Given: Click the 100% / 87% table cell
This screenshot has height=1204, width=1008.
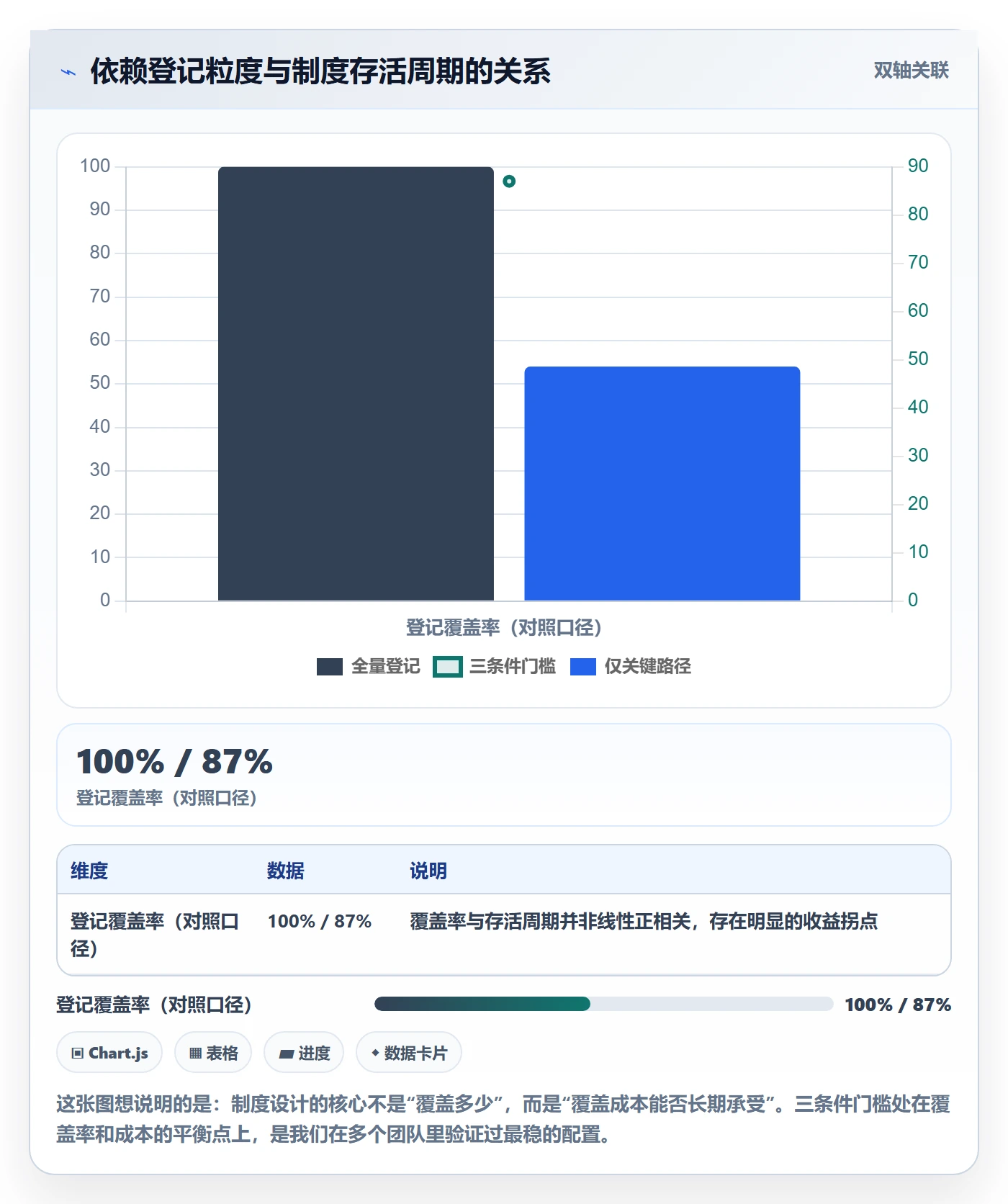Looking at the screenshot, I should [320, 922].
